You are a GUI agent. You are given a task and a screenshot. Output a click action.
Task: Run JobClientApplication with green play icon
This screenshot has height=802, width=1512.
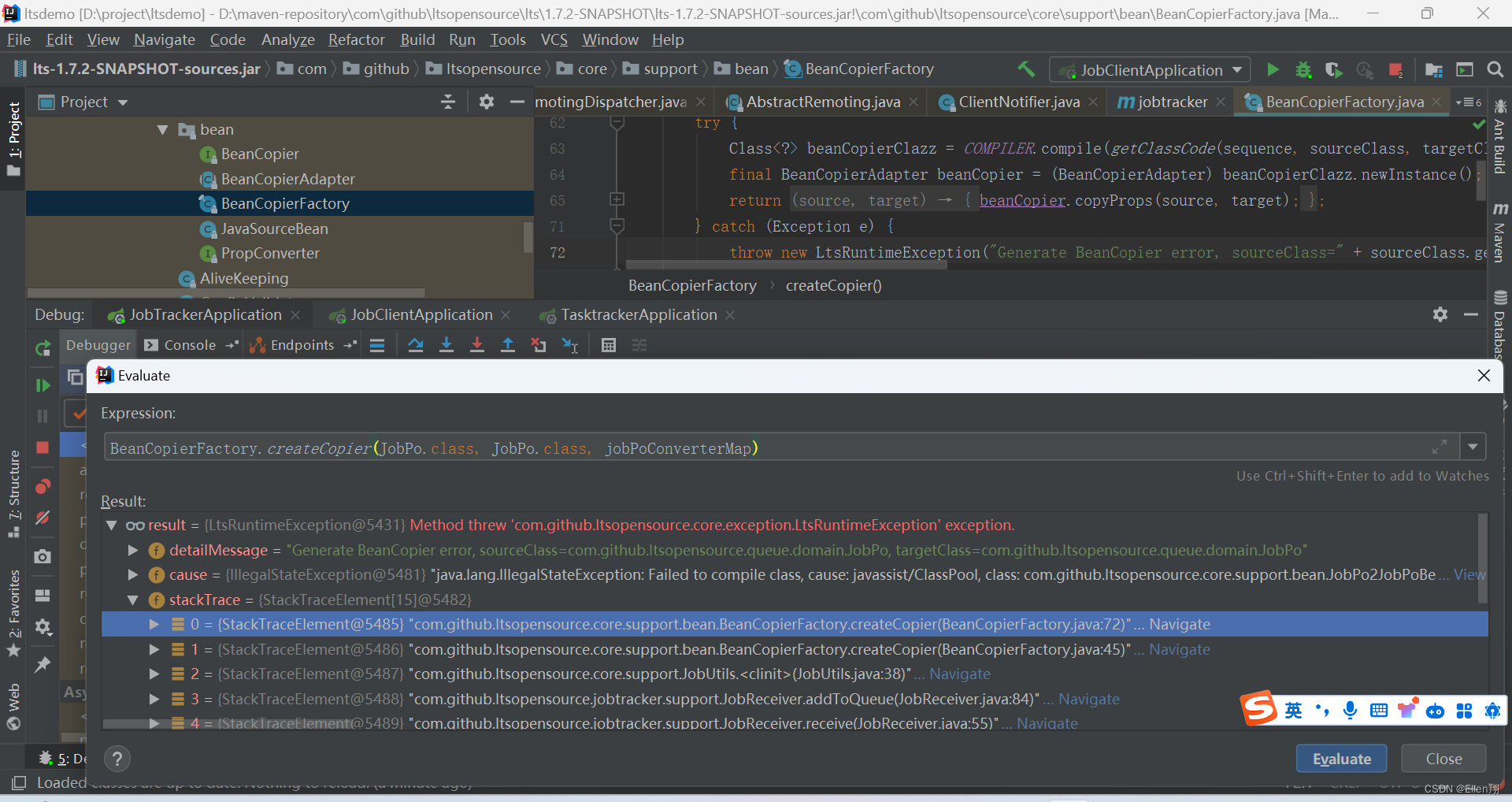tap(1273, 69)
